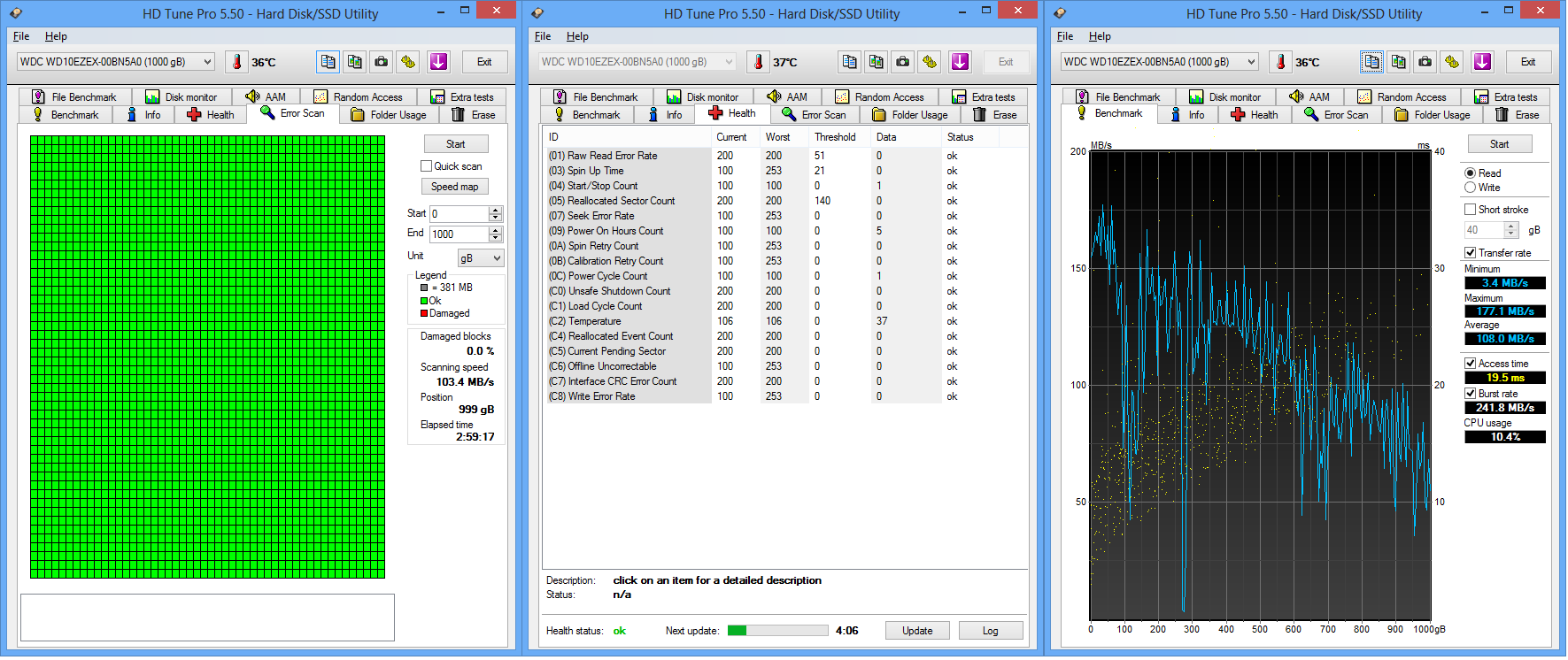This screenshot has height=660, width=1568.
Task: Click thermometer icon in right window
Action: [x=1280, y=62]
